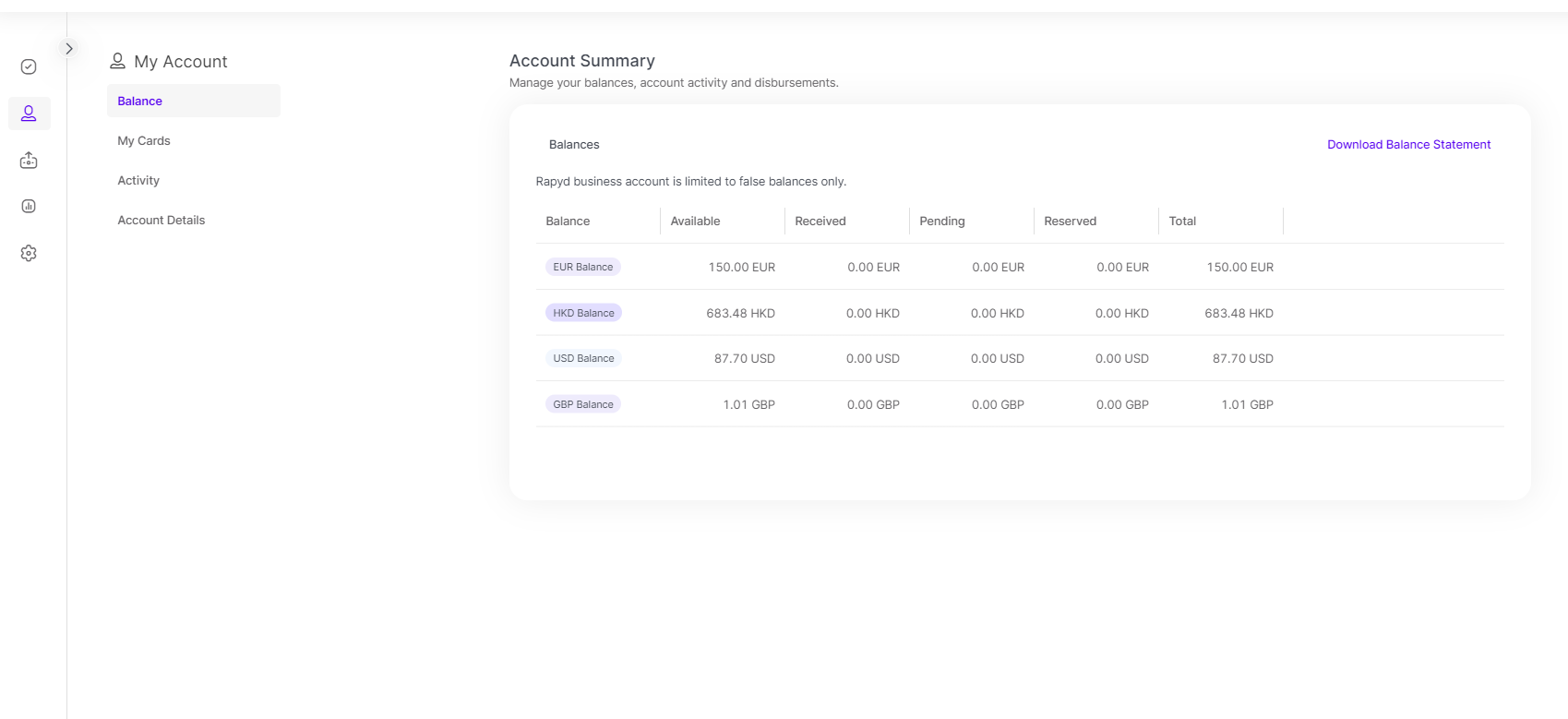The image size is (1568, 719).
Task: Open the settings gear icon
Action: pos(29,253)
